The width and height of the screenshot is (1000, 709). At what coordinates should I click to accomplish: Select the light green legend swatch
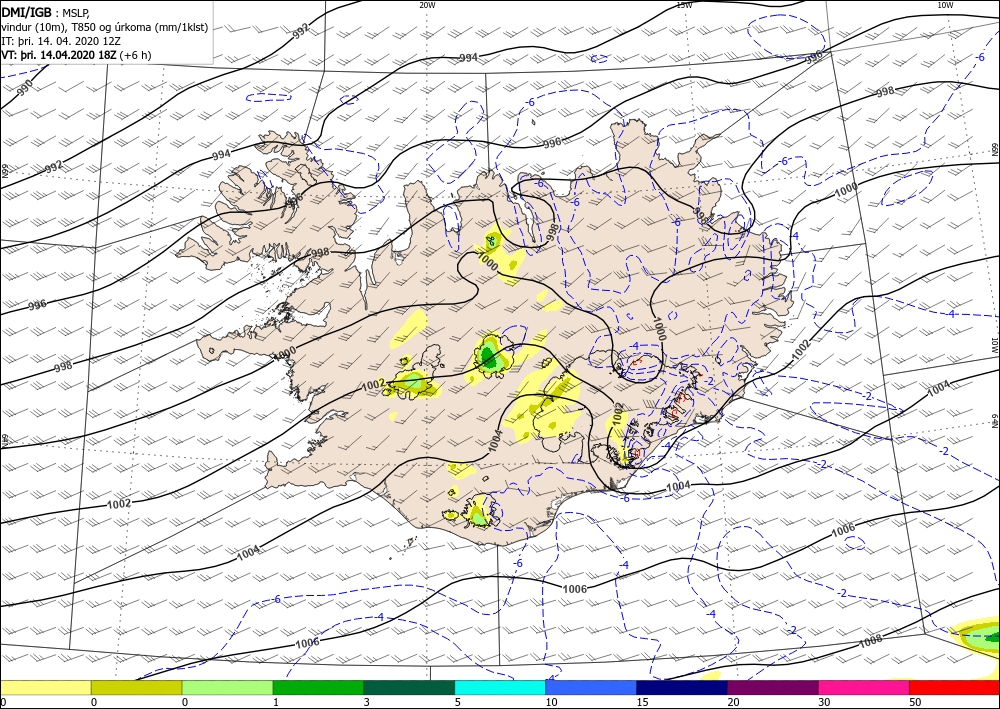[227, 687]
